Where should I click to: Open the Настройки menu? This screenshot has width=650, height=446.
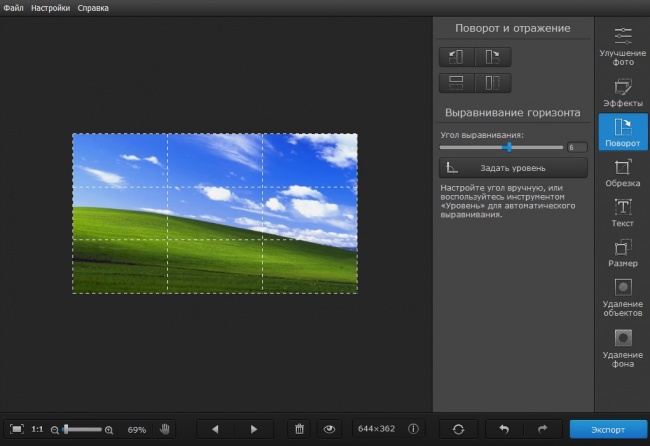click(x=51, y=8)
